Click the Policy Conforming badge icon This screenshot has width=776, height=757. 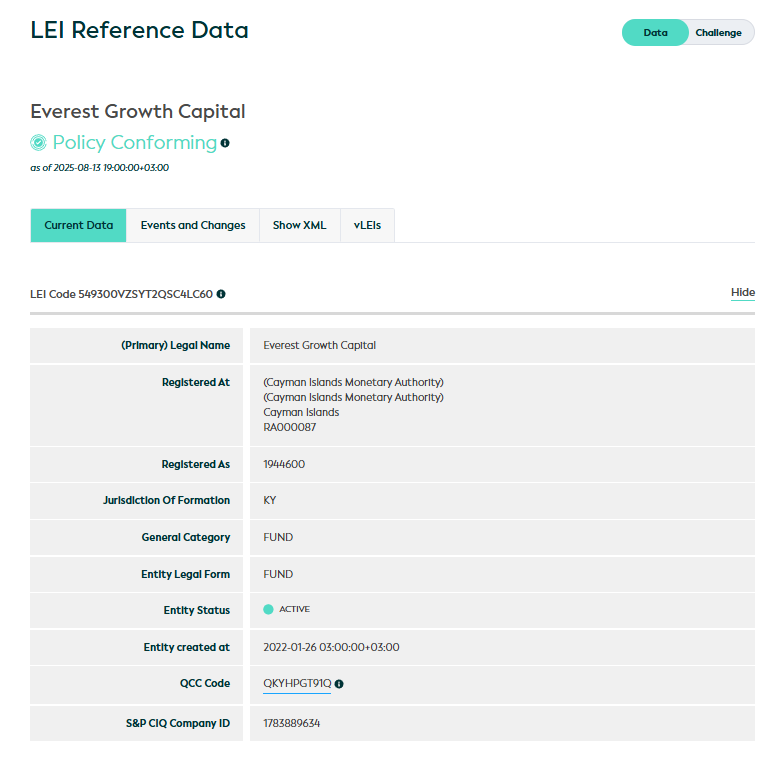point(39,143)
